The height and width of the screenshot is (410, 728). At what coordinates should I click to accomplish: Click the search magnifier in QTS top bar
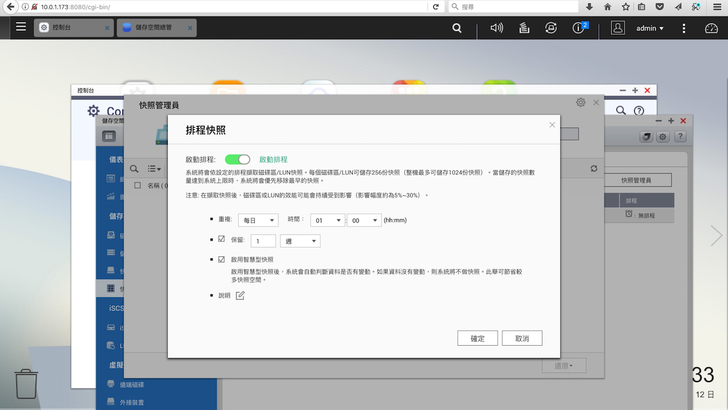pos(457,28)
